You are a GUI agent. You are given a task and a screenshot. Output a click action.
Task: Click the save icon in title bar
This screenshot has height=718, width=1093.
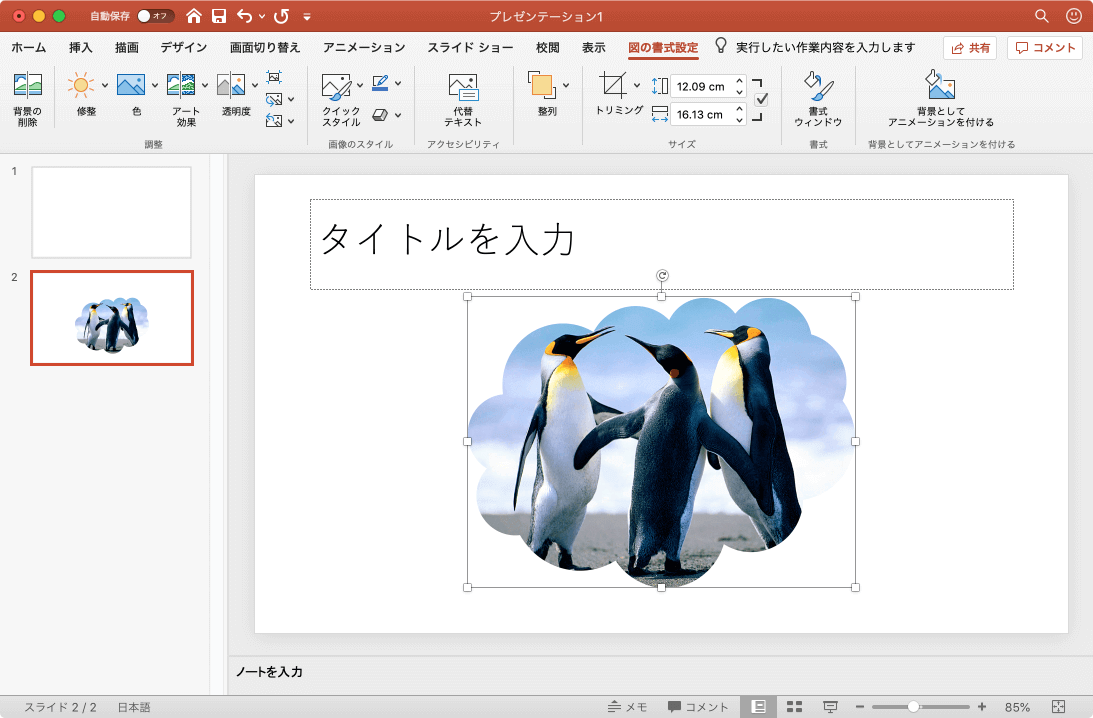[219, 16]
